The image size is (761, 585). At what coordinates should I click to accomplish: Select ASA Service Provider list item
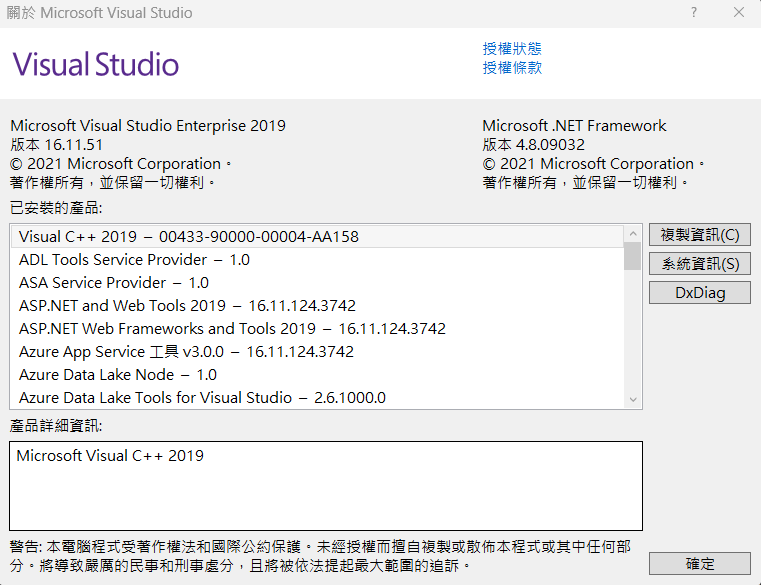coord(114,283)
